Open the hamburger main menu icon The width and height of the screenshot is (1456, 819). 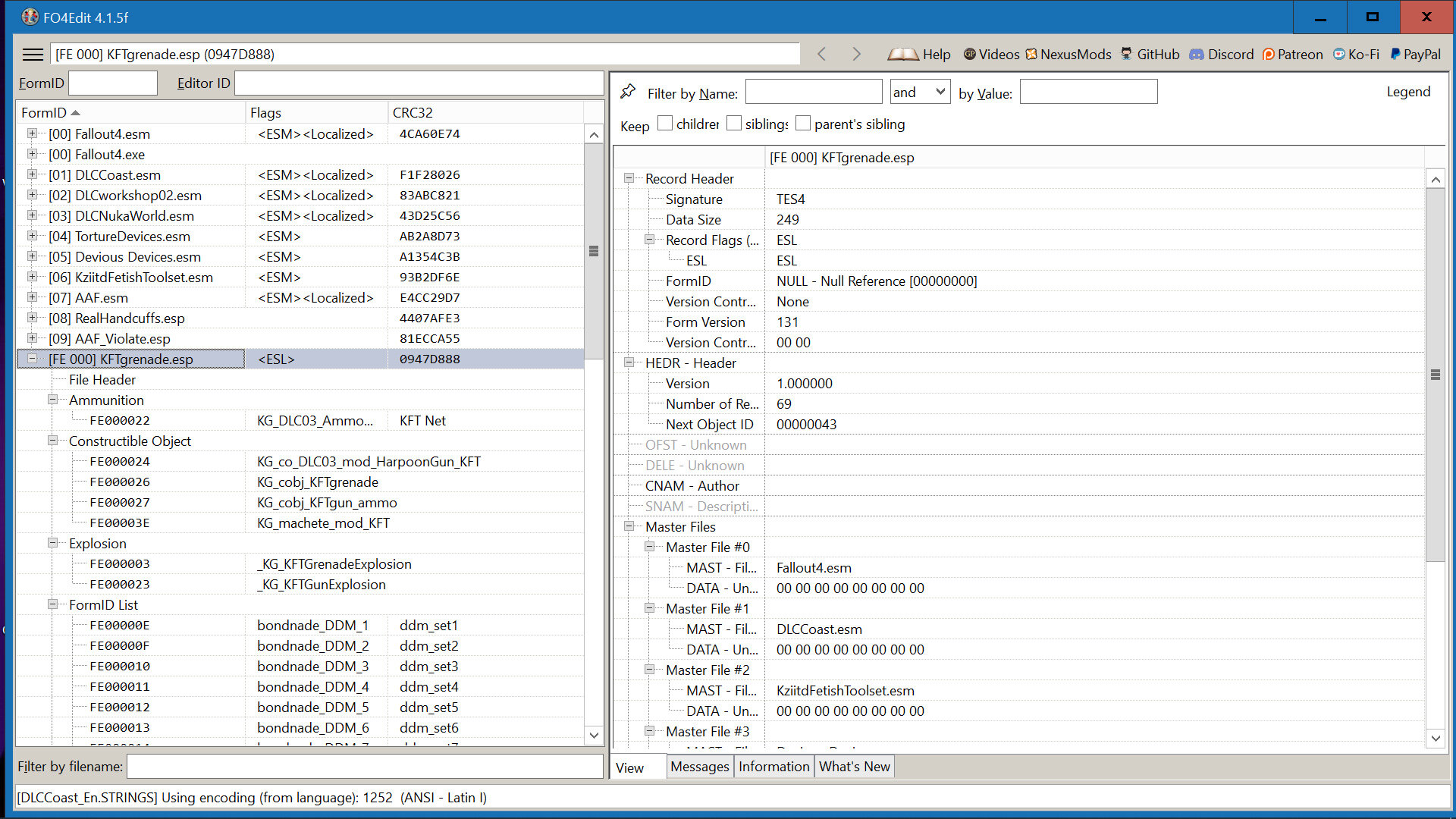point(33,54)
